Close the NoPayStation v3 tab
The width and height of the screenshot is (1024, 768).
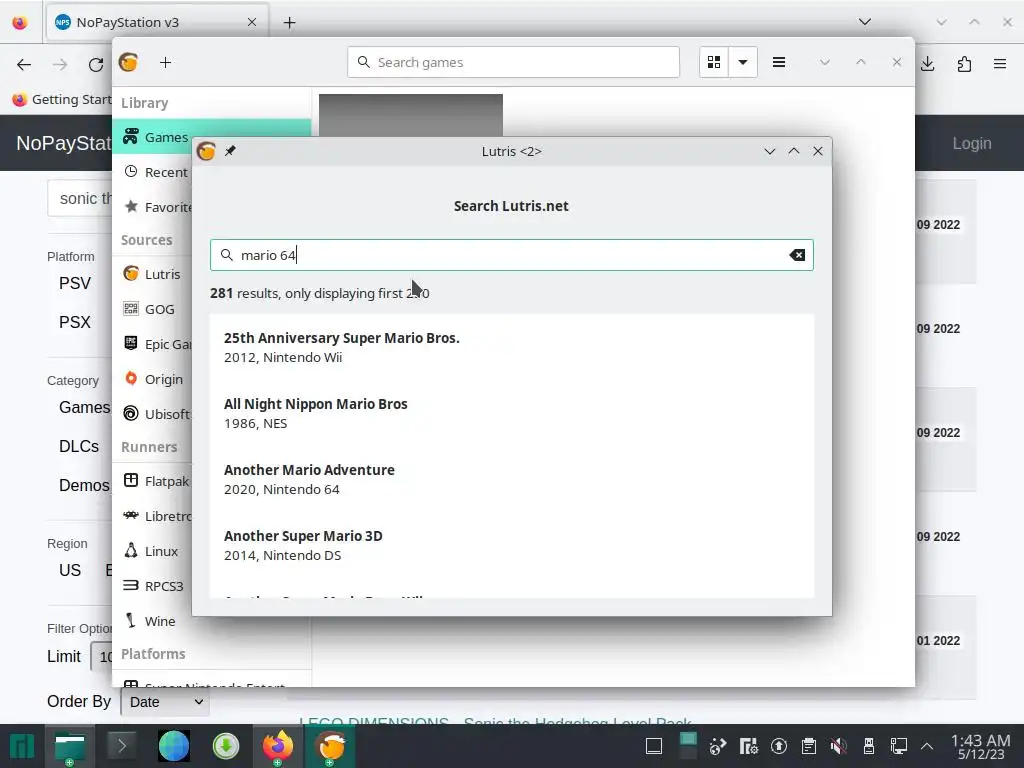point(252,22)
